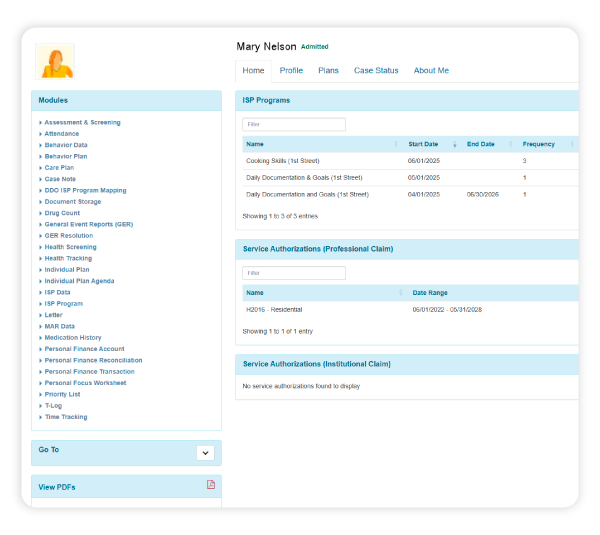The image size is (600, 535).
Task: Click Mary Nelson's profile photo
Action: click(x=55, y=61)
